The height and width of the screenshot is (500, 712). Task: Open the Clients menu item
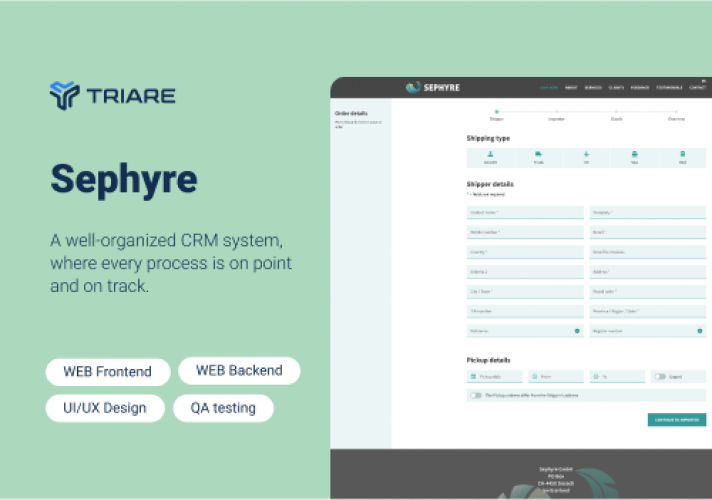pyautogui.click(x=616, y=88)
